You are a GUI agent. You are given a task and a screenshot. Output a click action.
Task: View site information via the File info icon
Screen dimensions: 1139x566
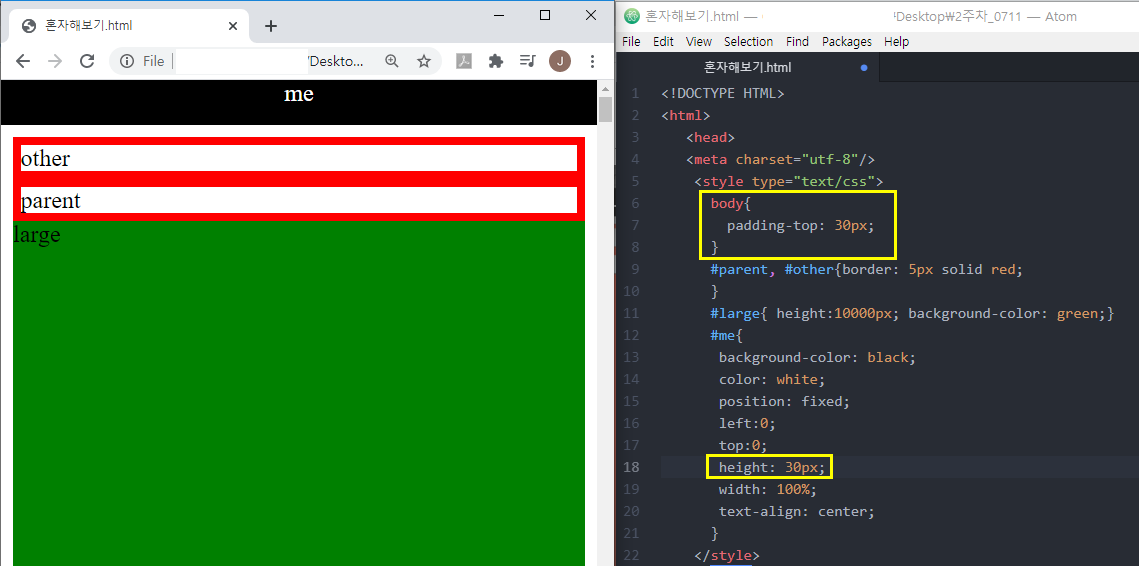click(x=127, y=61)
